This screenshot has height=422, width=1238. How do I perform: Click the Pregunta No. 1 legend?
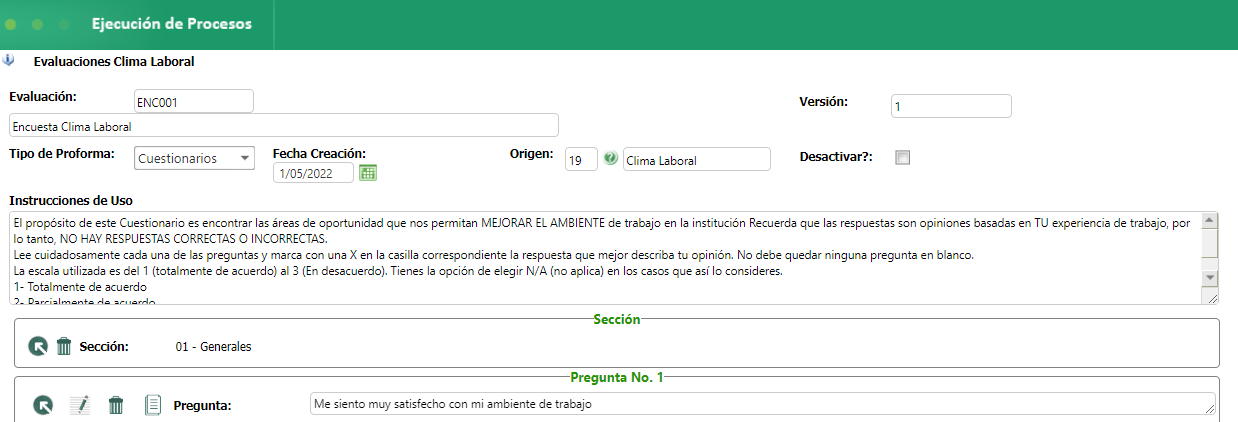tap(617, 377)
